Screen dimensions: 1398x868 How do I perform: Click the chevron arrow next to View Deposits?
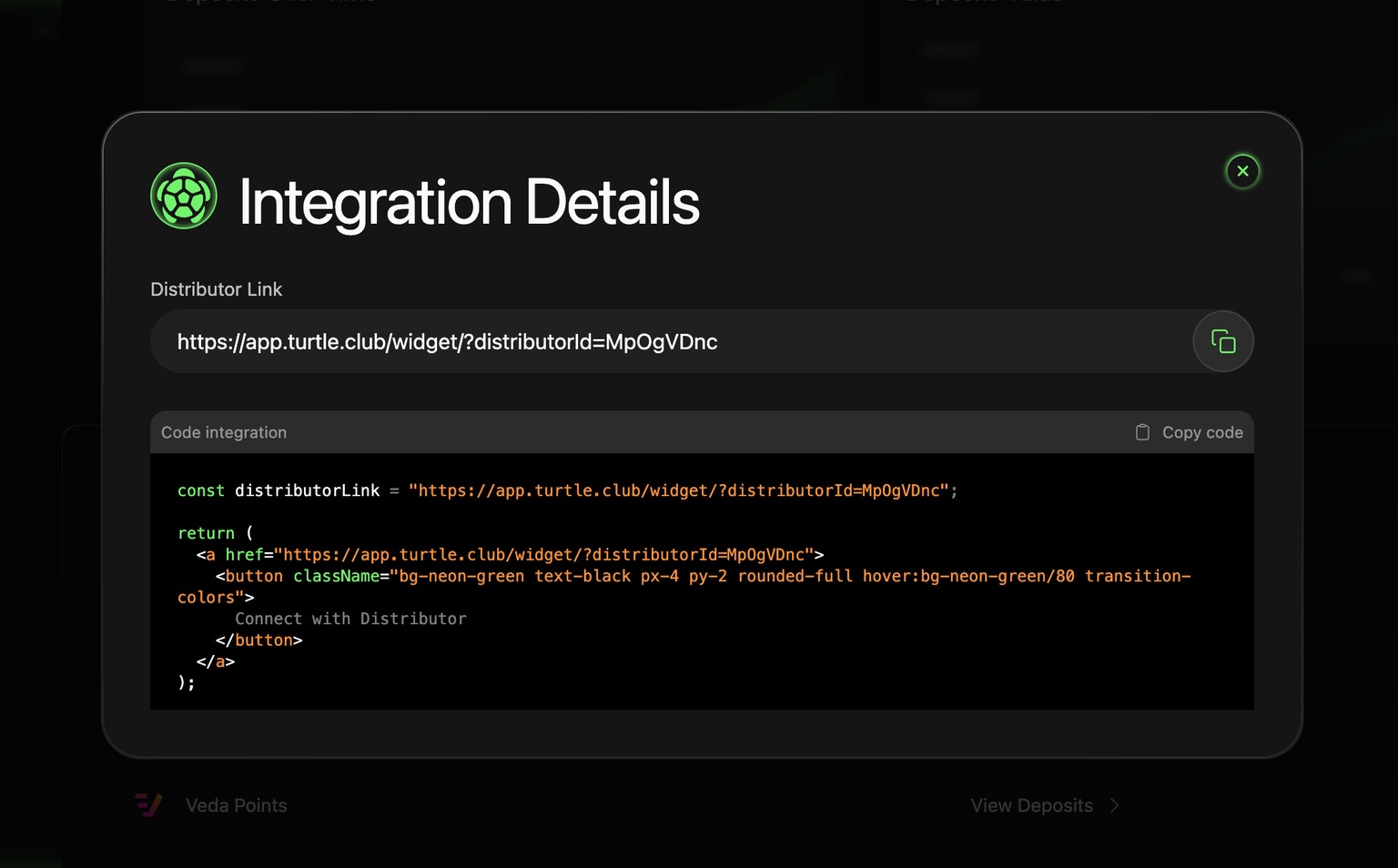pyautogui.click(x=1114, y=805)
